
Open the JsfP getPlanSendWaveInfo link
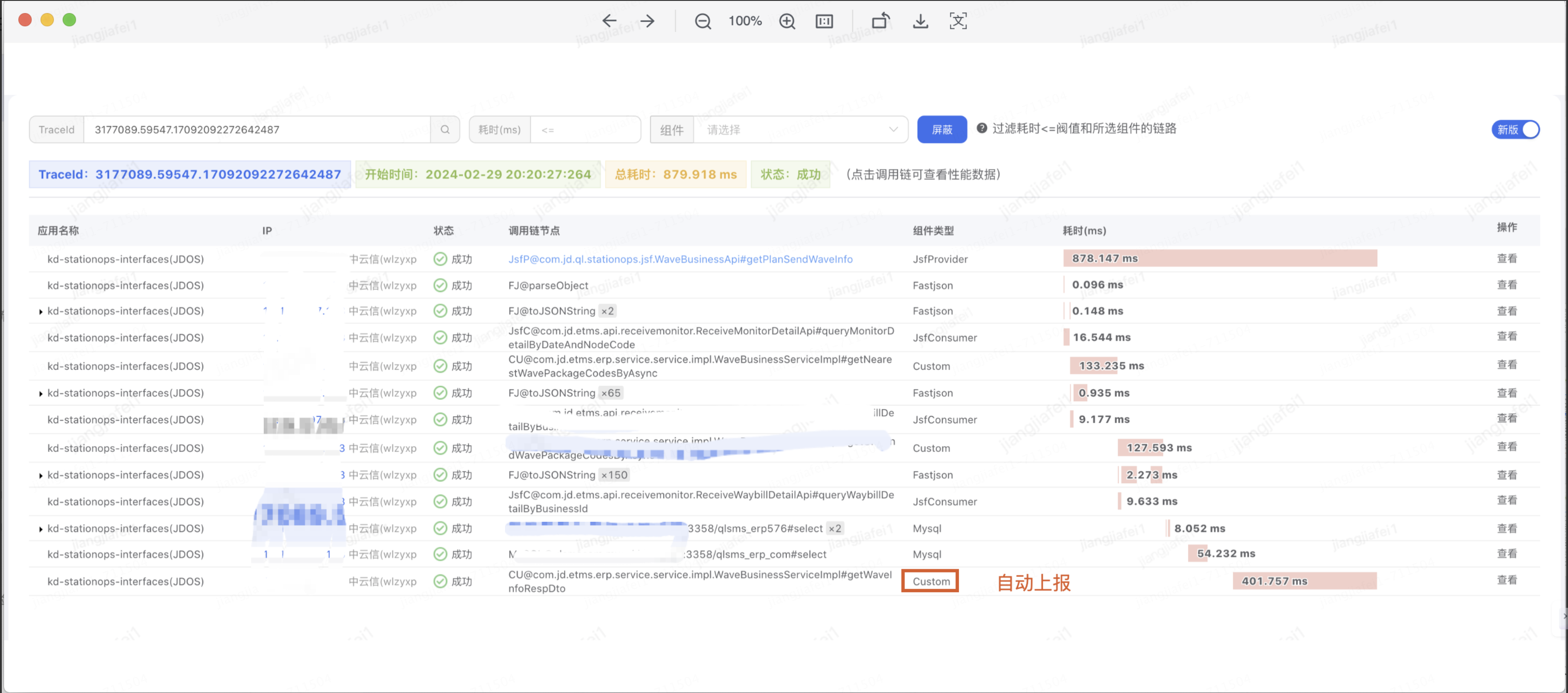click(680, 259)
